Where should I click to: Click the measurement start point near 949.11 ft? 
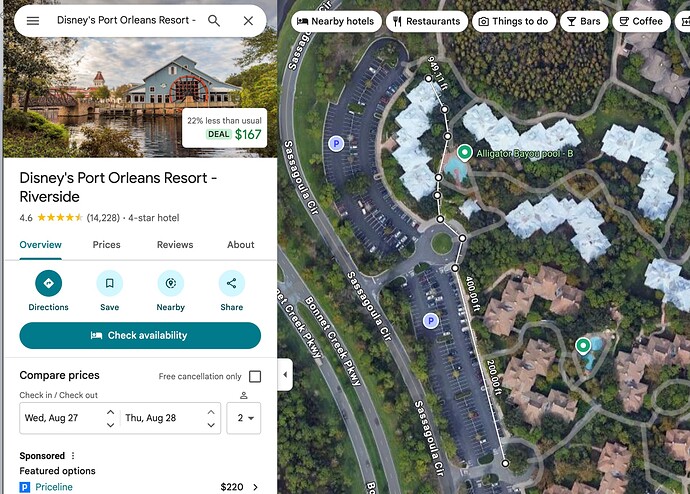pyautogui.click(x=429, y=78)
